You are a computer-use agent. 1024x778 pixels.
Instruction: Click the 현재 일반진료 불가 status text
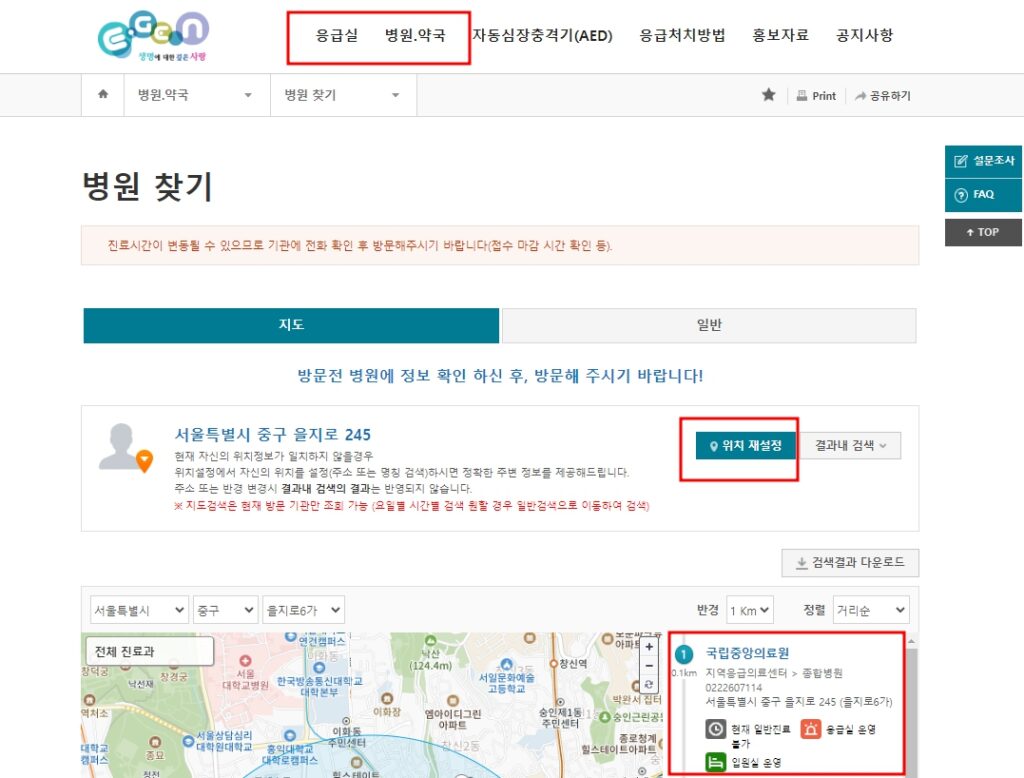[x=761, y=736]
